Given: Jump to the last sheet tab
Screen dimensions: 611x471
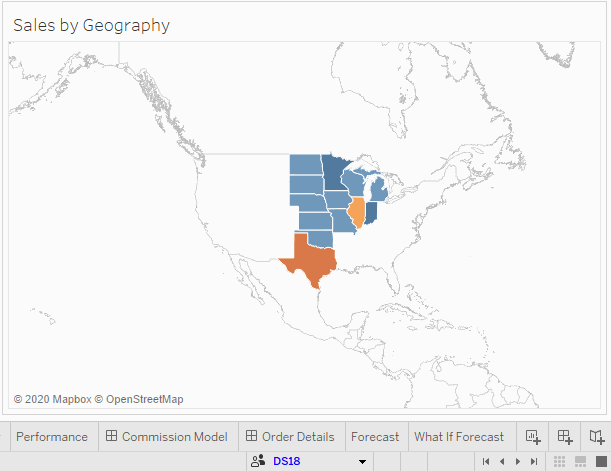Looking at the screenshot, I should pos(534,461).
